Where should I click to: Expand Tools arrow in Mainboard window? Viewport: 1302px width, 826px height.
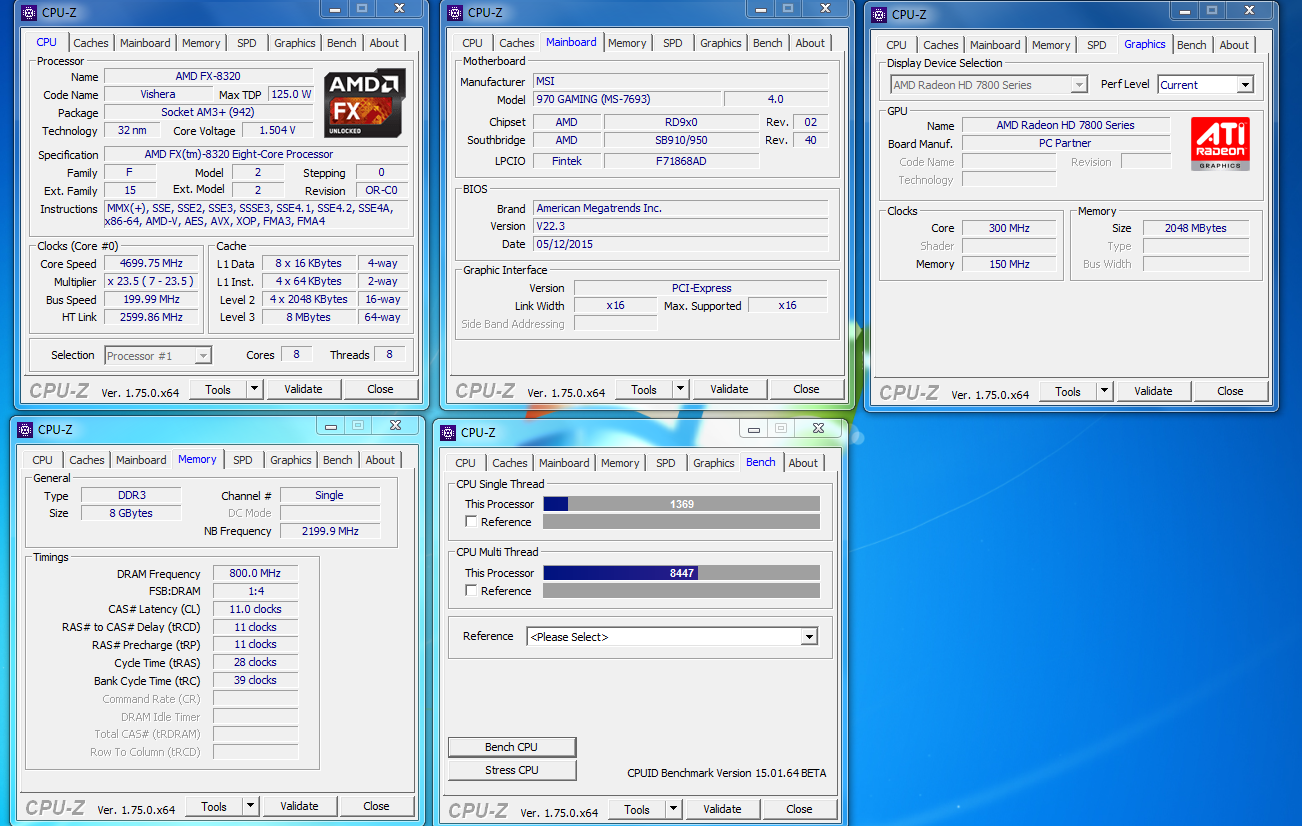coord(680,390)
